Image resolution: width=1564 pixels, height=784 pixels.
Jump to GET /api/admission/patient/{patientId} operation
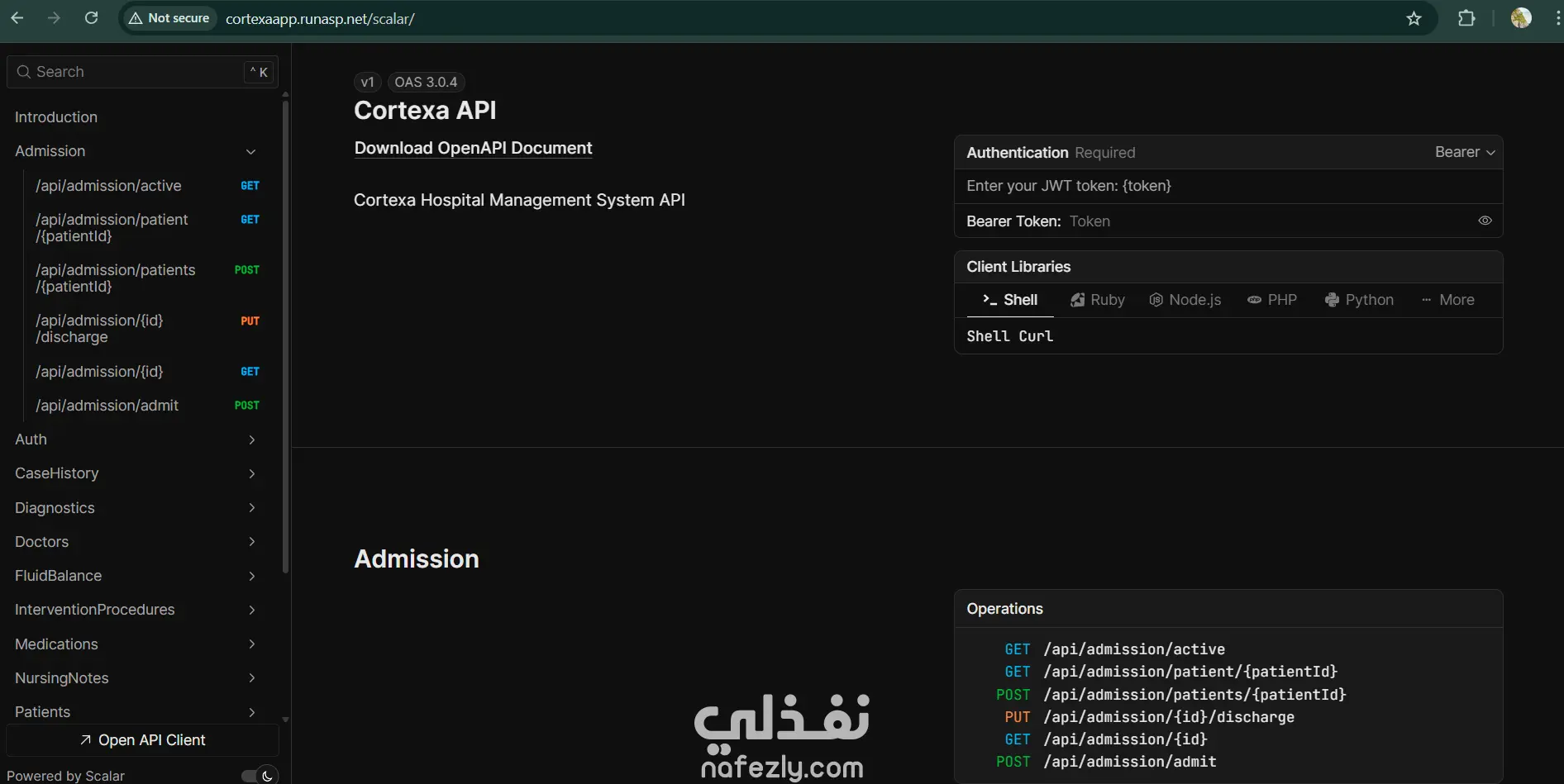point(1171,672)
